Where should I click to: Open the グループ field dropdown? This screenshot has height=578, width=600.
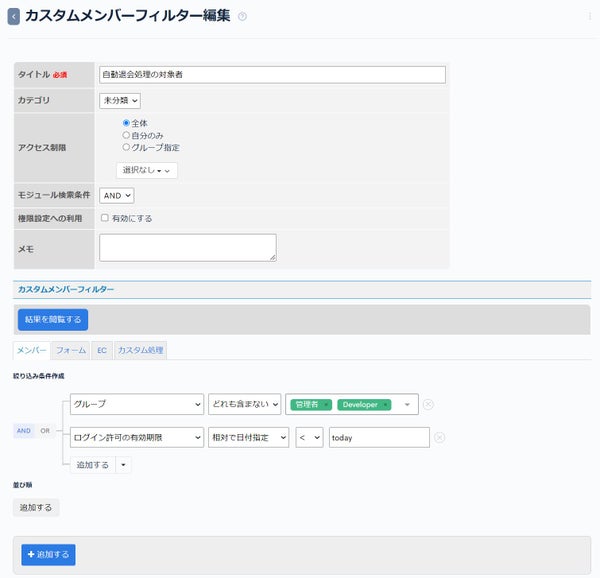[137, 404]
